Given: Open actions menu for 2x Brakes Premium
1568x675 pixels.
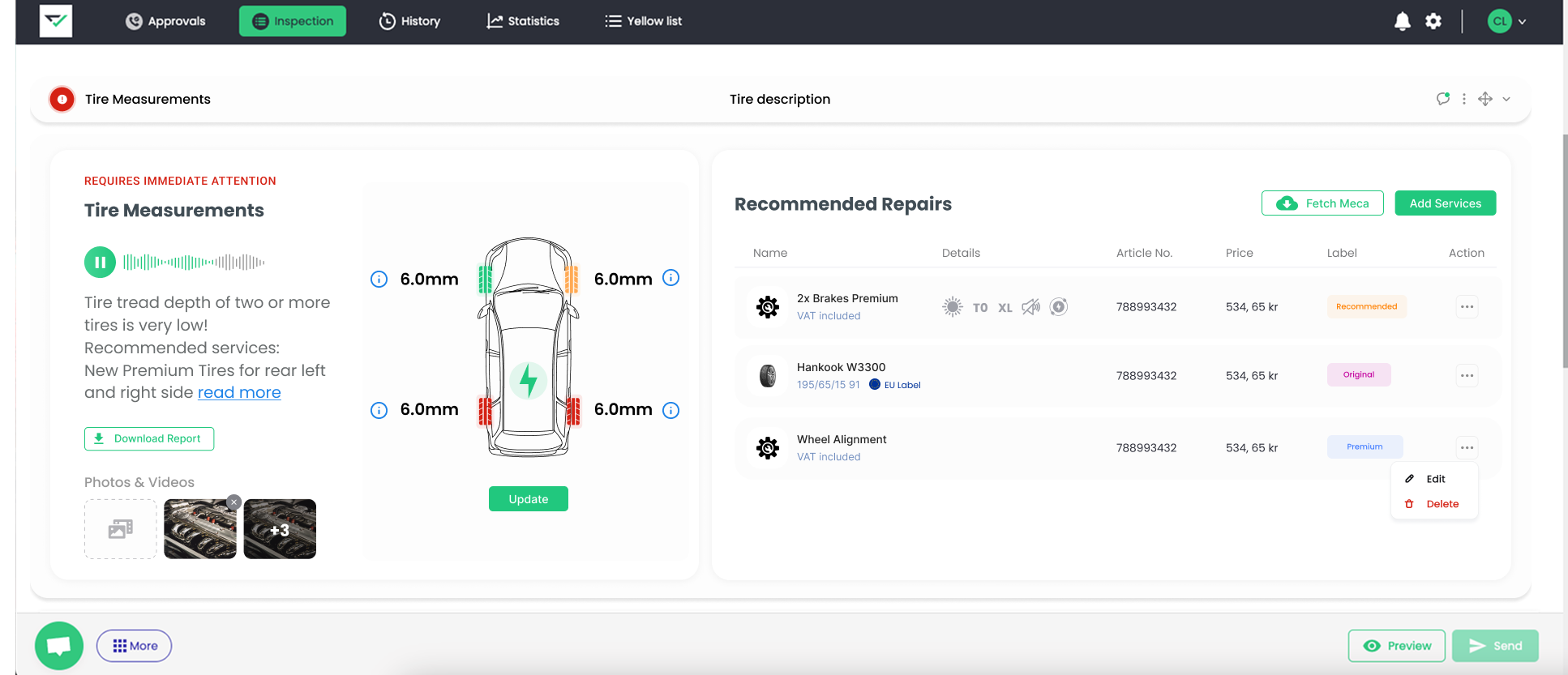Looking at the screenshot, I should [1467, 307].
